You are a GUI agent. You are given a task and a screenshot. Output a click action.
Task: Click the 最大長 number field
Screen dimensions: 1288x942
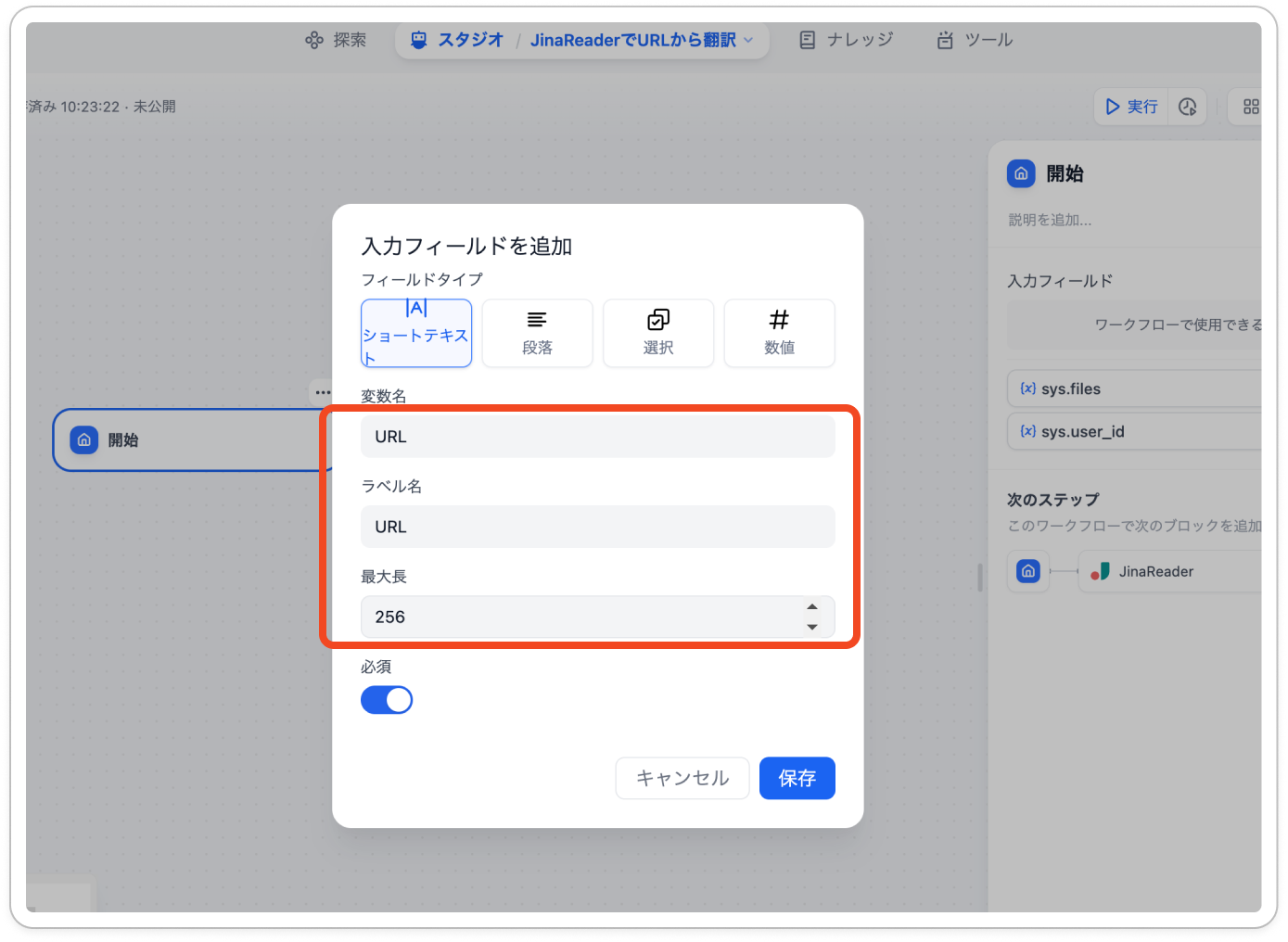coord(598,617)
